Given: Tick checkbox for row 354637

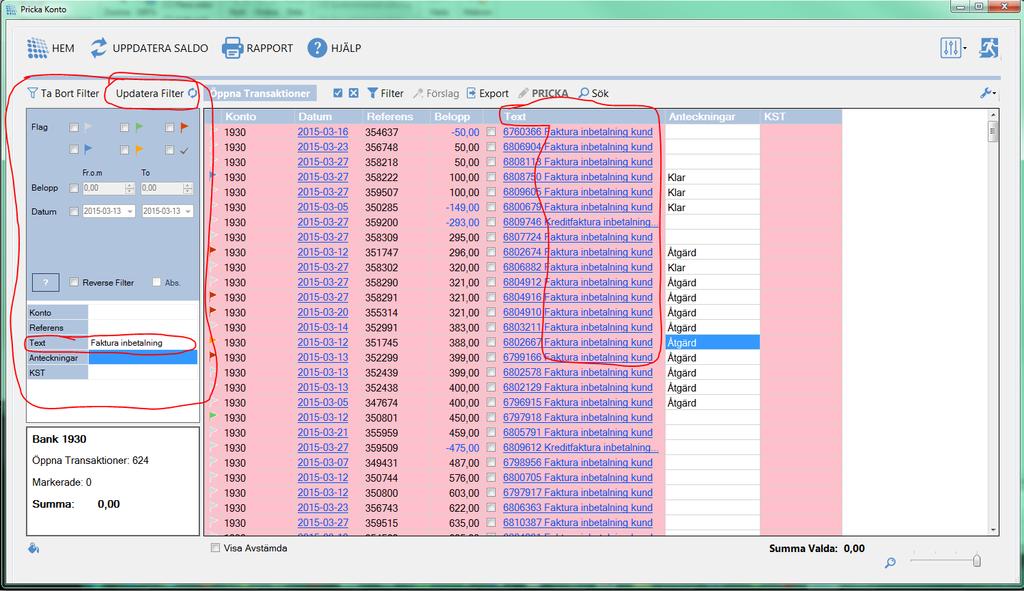Looking at the screenshot, I should 491,131.
